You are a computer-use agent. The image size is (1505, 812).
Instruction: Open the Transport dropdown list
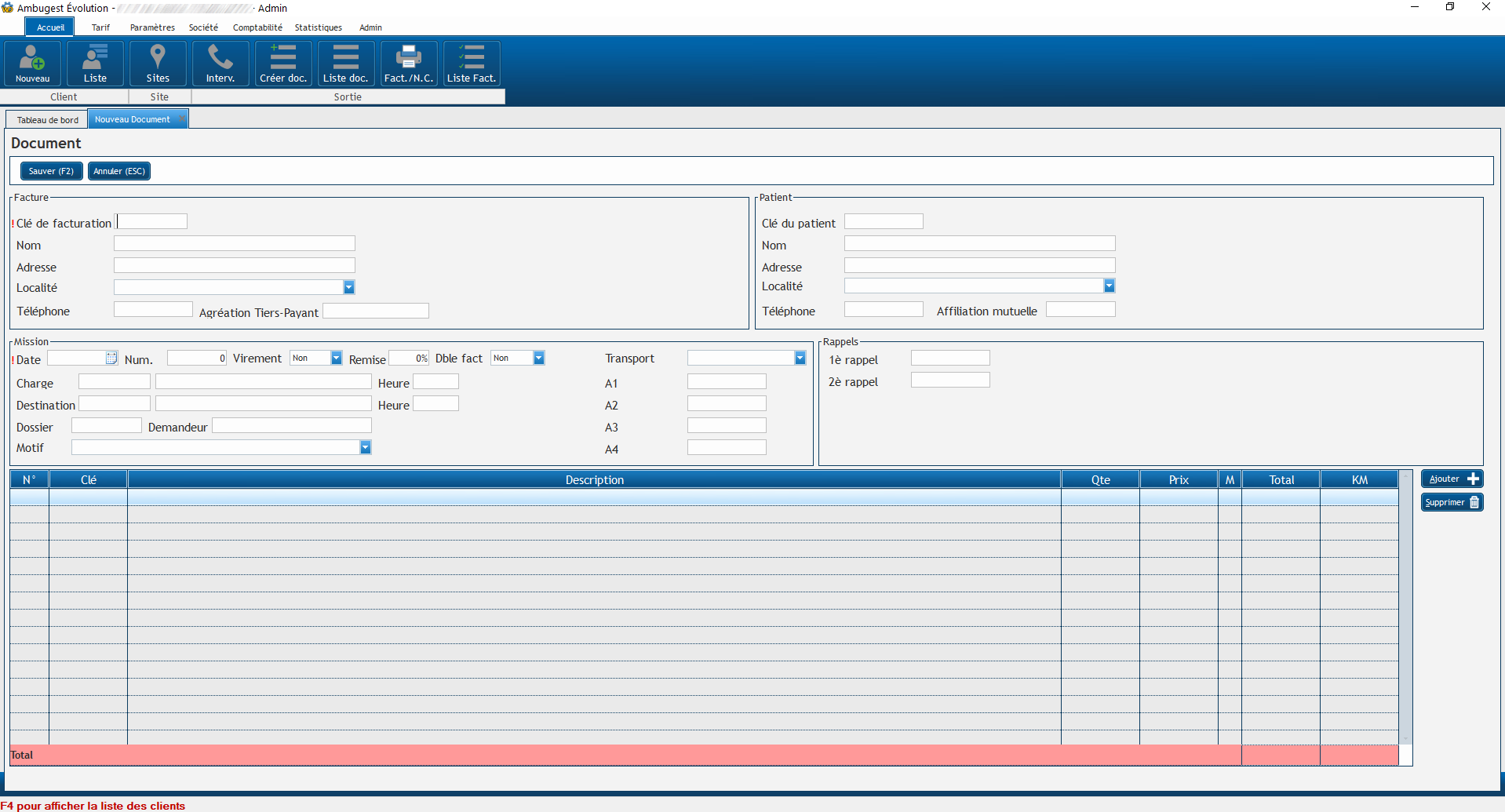click(800, 359)
